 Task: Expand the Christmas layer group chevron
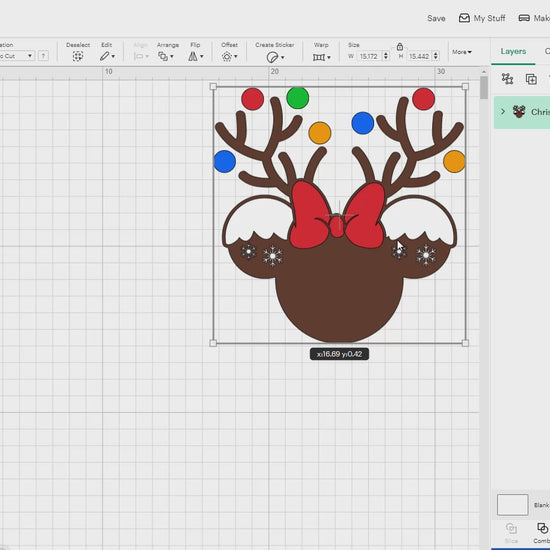503,112
